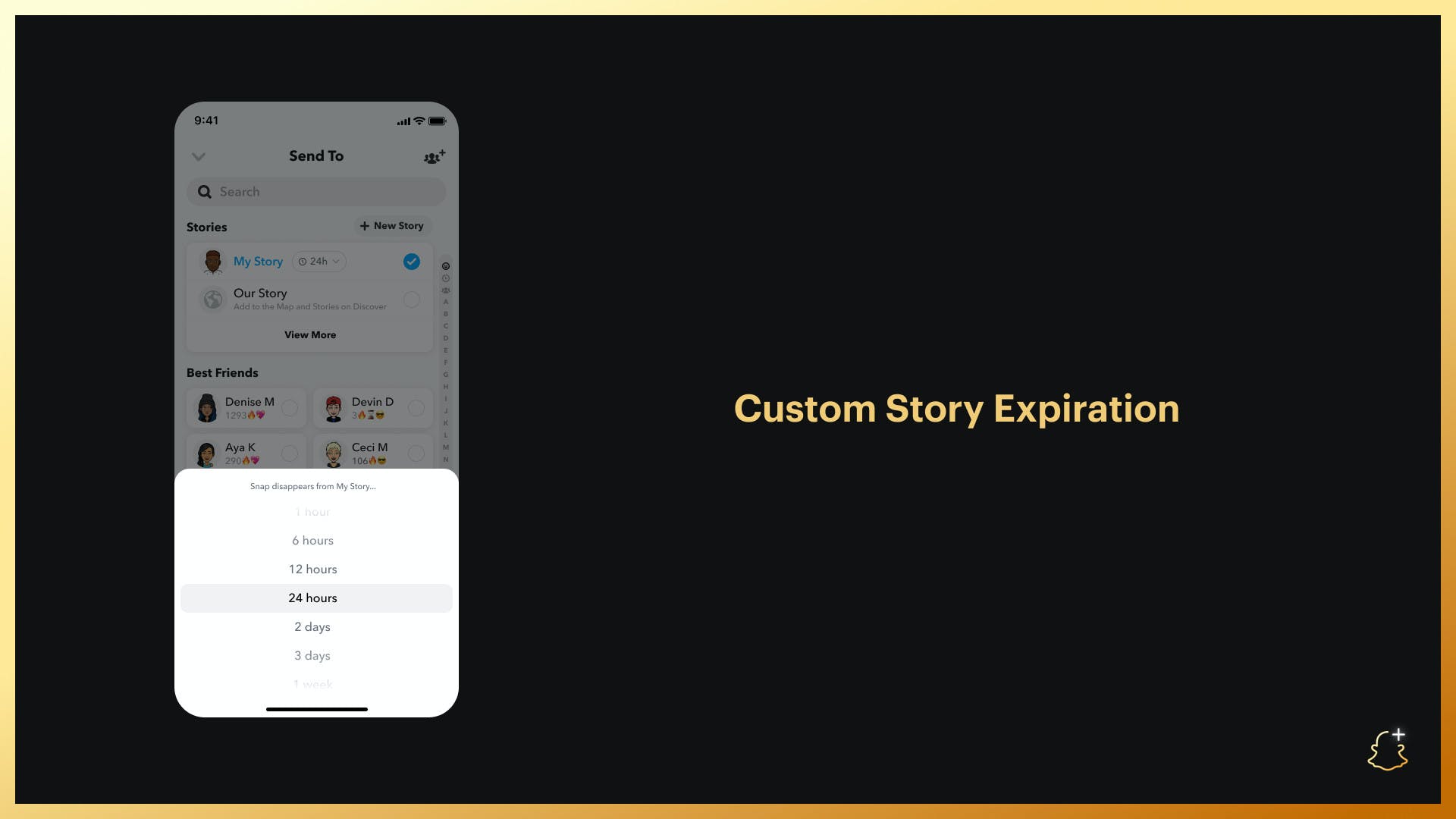
Task: Select 6 hours story expiration option
Action: tap(313, 540)
